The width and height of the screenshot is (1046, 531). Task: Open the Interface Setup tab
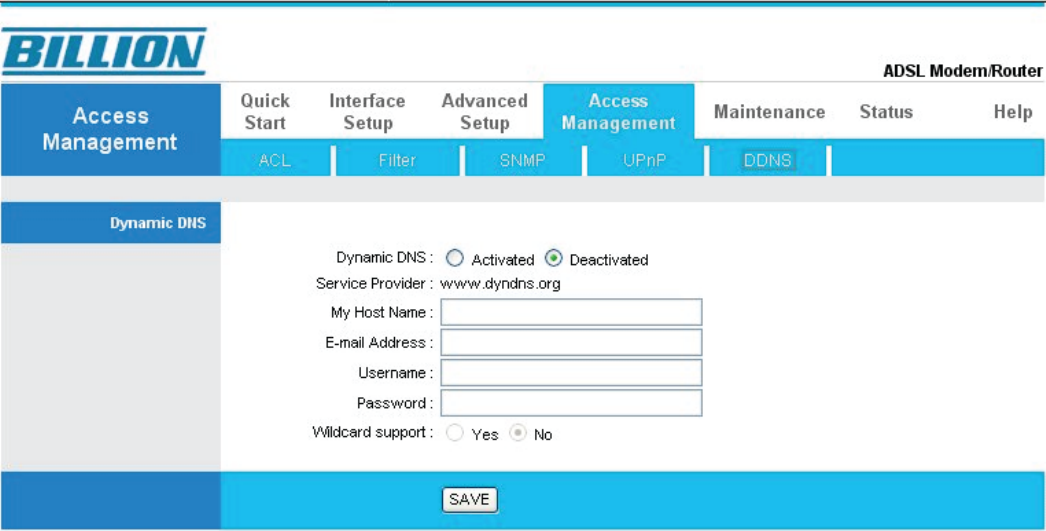[x=368, y=111]
